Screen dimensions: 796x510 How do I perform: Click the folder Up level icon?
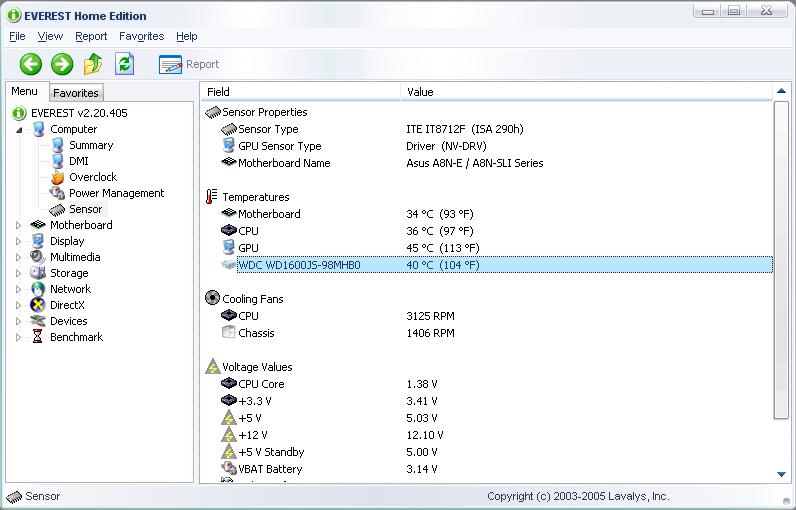93,64
